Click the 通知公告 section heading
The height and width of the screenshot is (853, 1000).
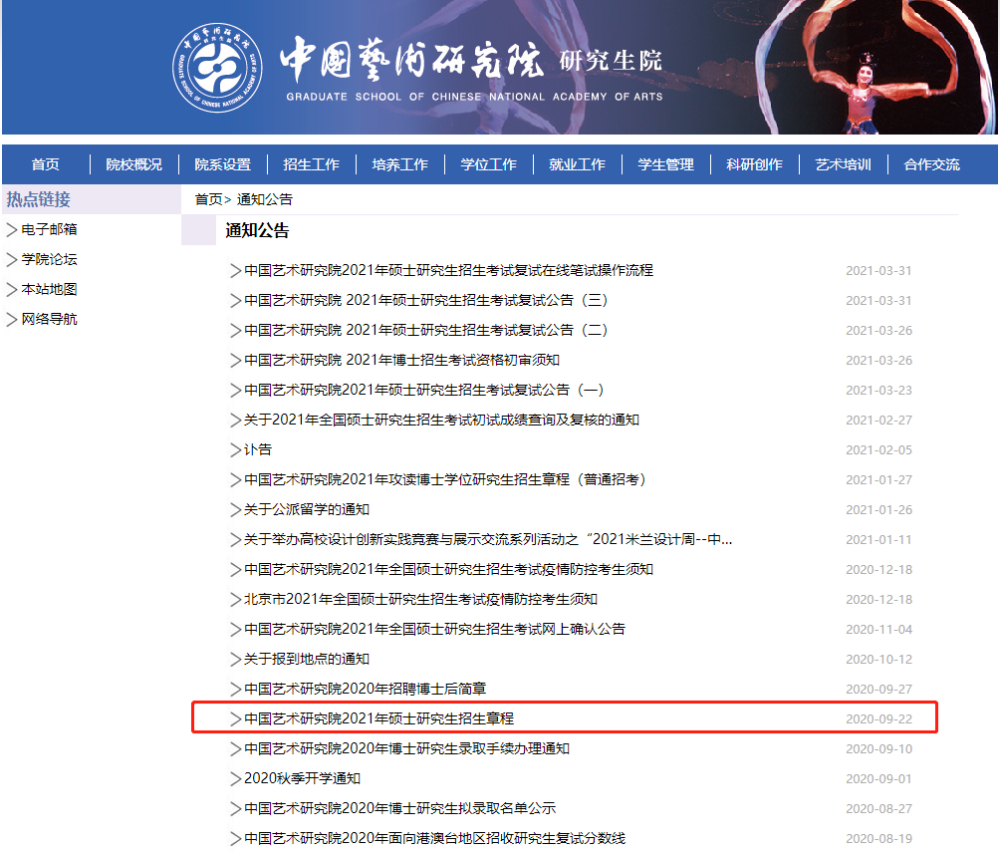pos(257,230)
